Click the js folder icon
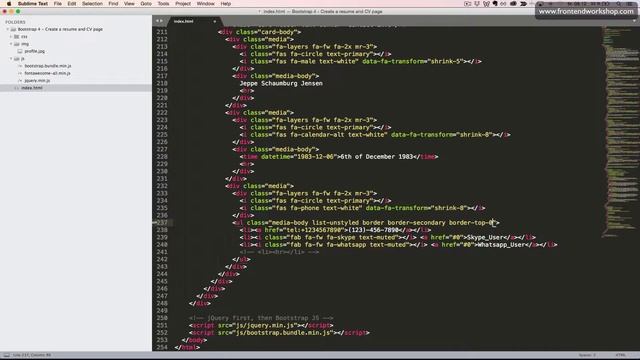Image resolution: width=640 pixels, height=360 pixels. (x=17, y=59)
